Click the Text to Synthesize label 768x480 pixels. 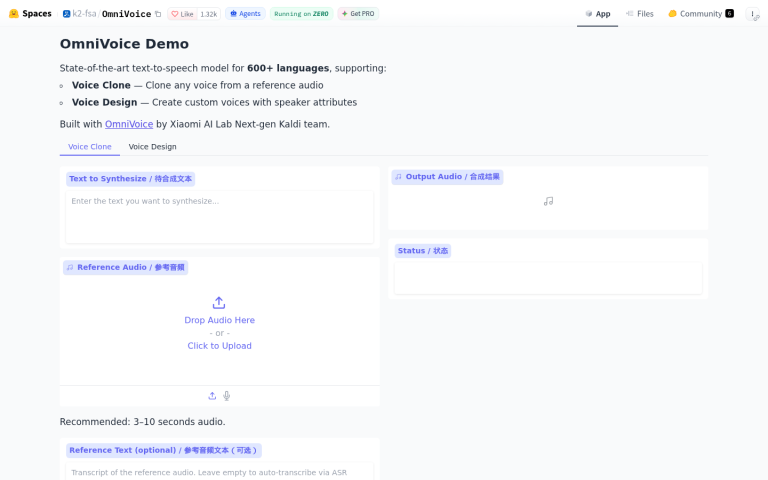pyautogui.click(x=130, y=179)
